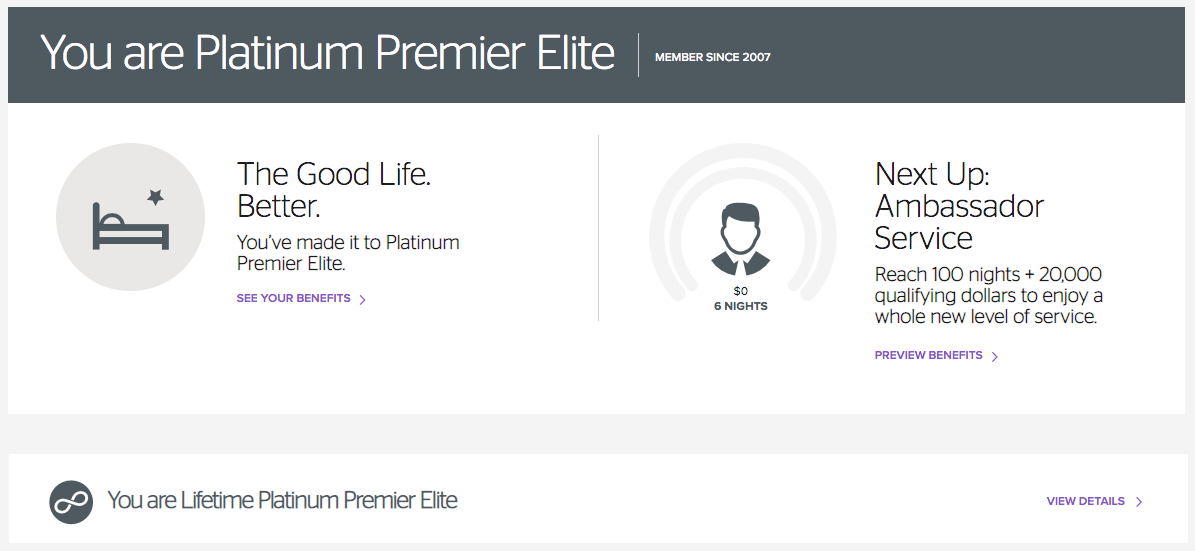
Task: Click the Reach 100 nights description text
Action: pos(988,295)
